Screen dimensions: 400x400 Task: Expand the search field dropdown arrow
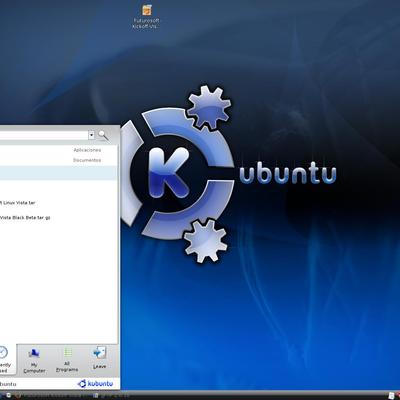[x=91, y=135]
